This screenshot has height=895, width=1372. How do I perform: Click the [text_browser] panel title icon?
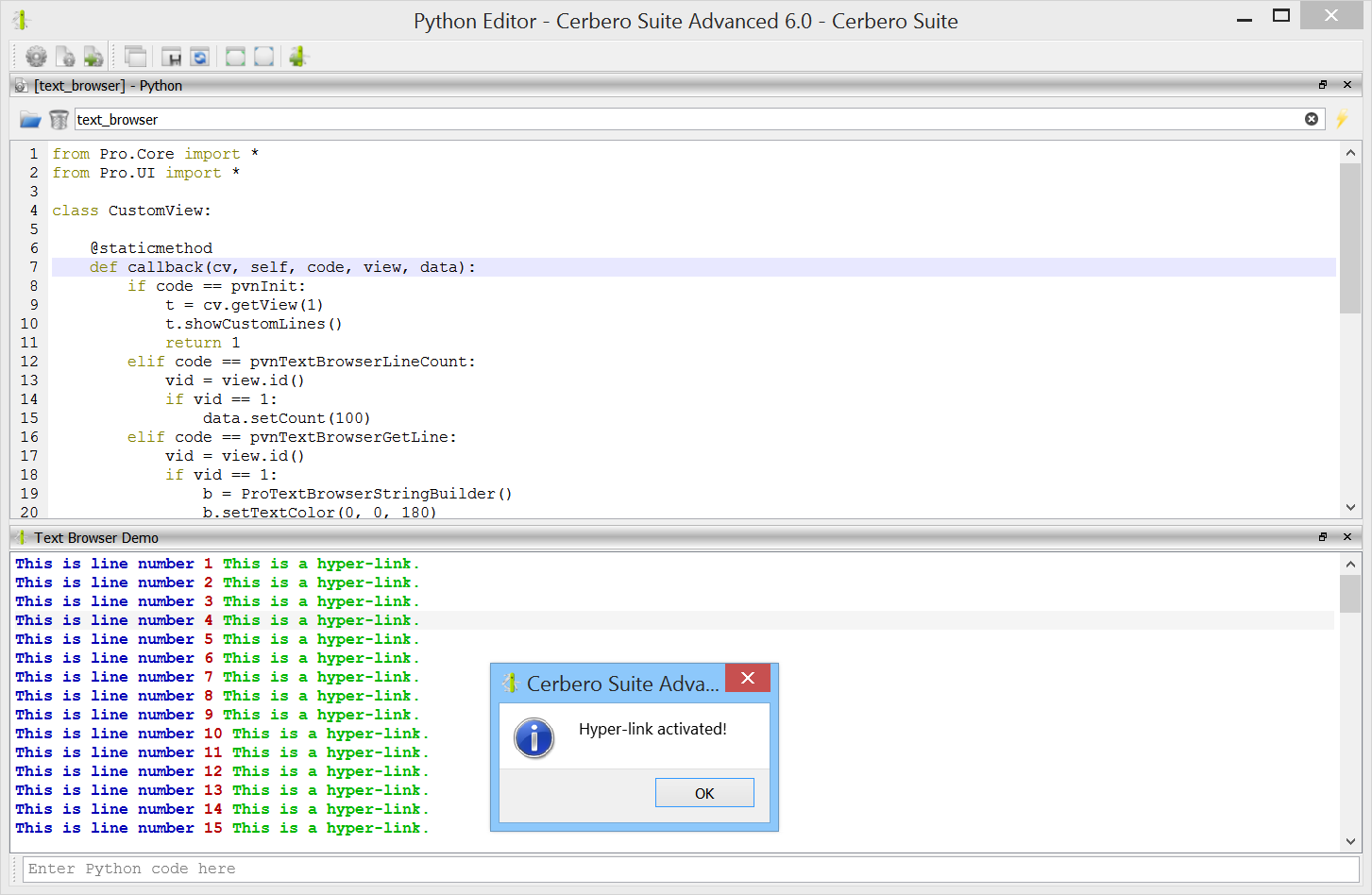click(x=21, y=85)
